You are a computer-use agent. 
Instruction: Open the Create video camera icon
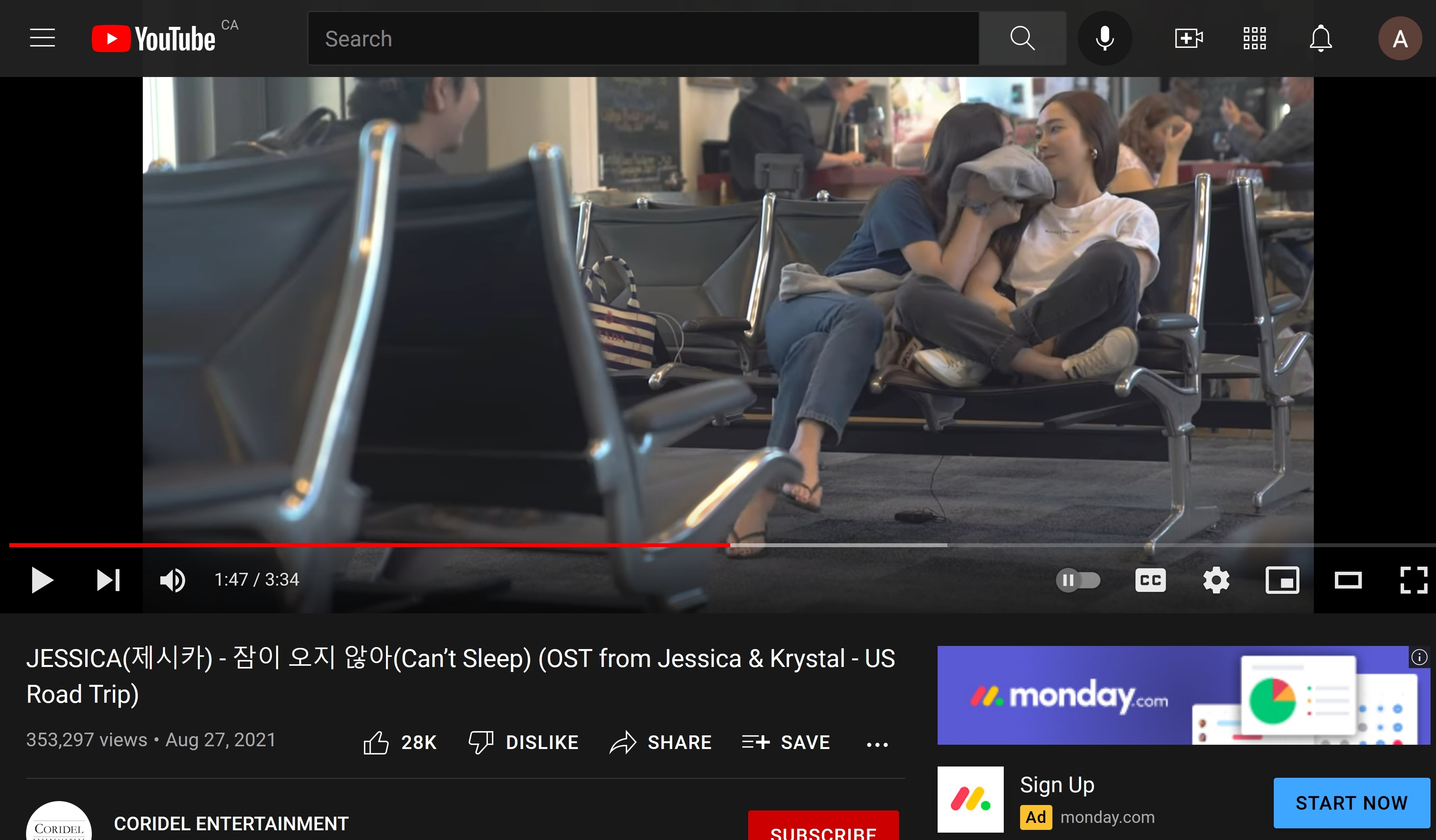[1189, 38]
